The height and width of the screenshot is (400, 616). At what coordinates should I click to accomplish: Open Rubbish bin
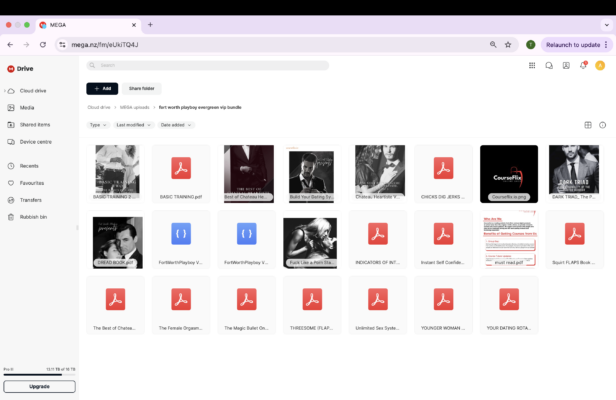(33, 216)
